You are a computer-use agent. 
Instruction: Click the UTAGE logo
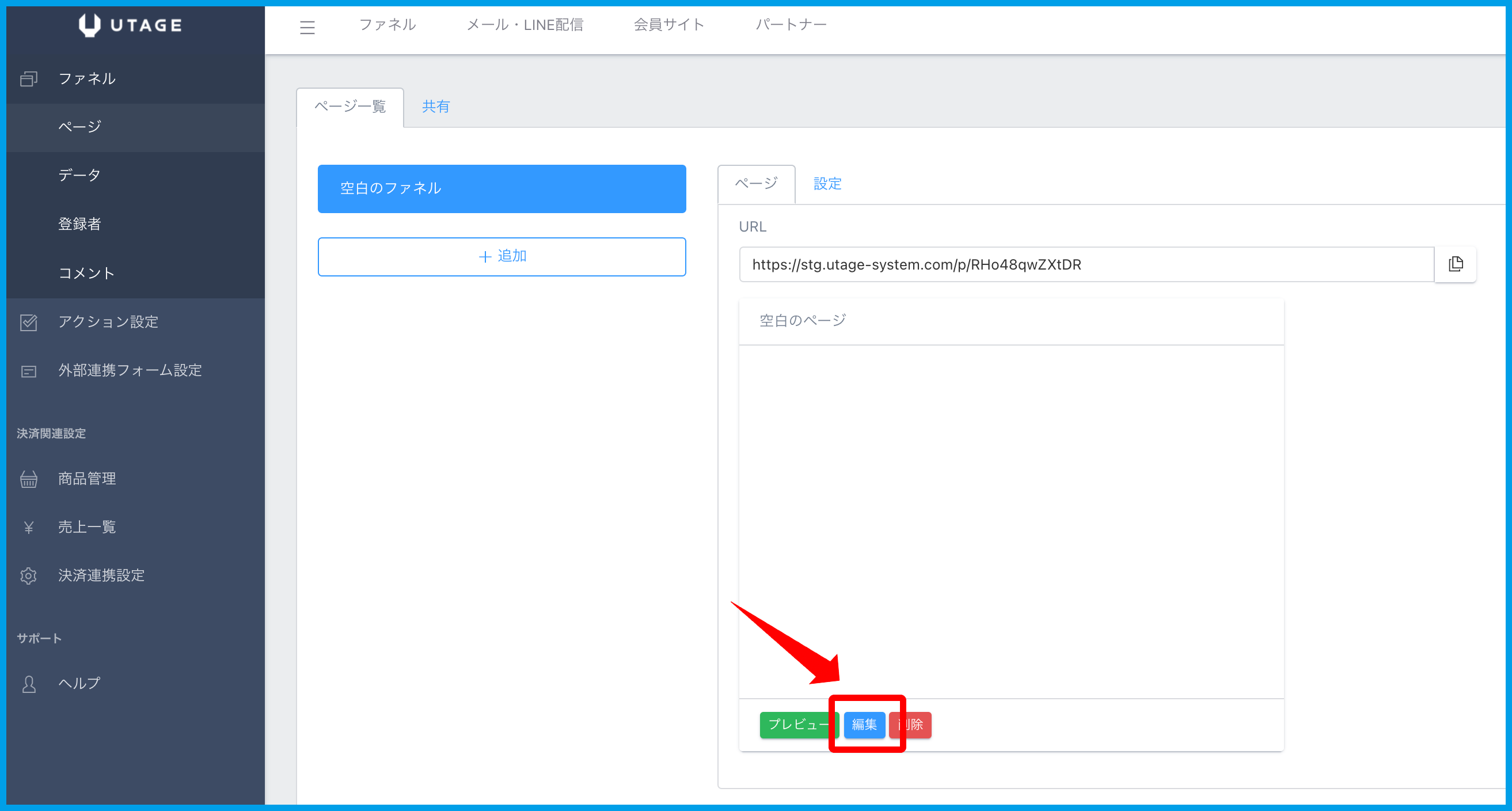[130, 25]
